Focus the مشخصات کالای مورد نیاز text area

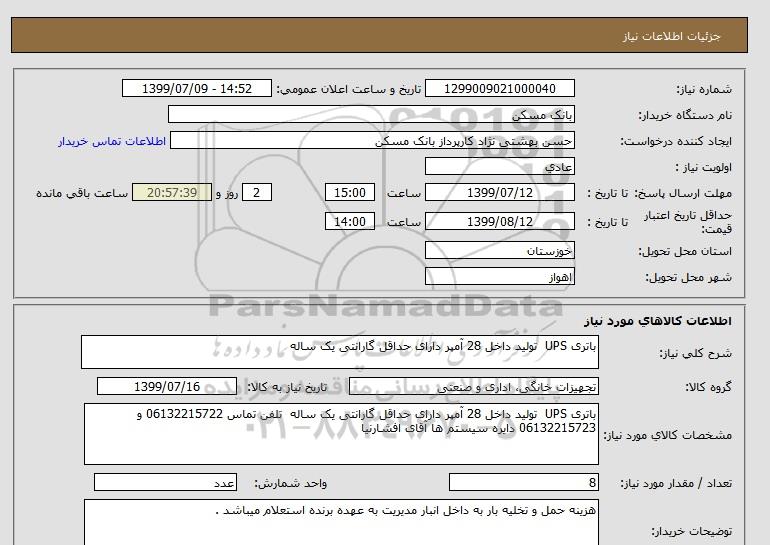340,433
